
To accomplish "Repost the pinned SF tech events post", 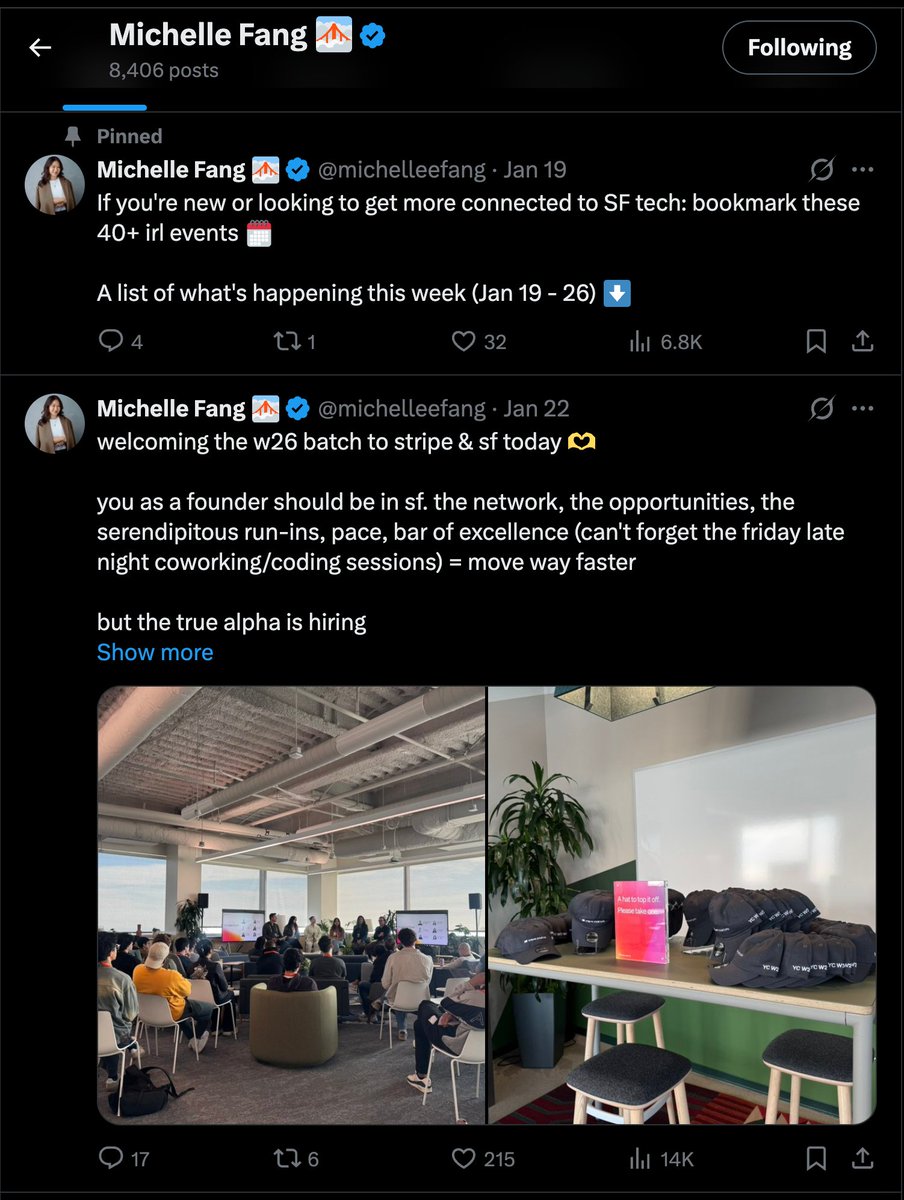I will (287, 342).
